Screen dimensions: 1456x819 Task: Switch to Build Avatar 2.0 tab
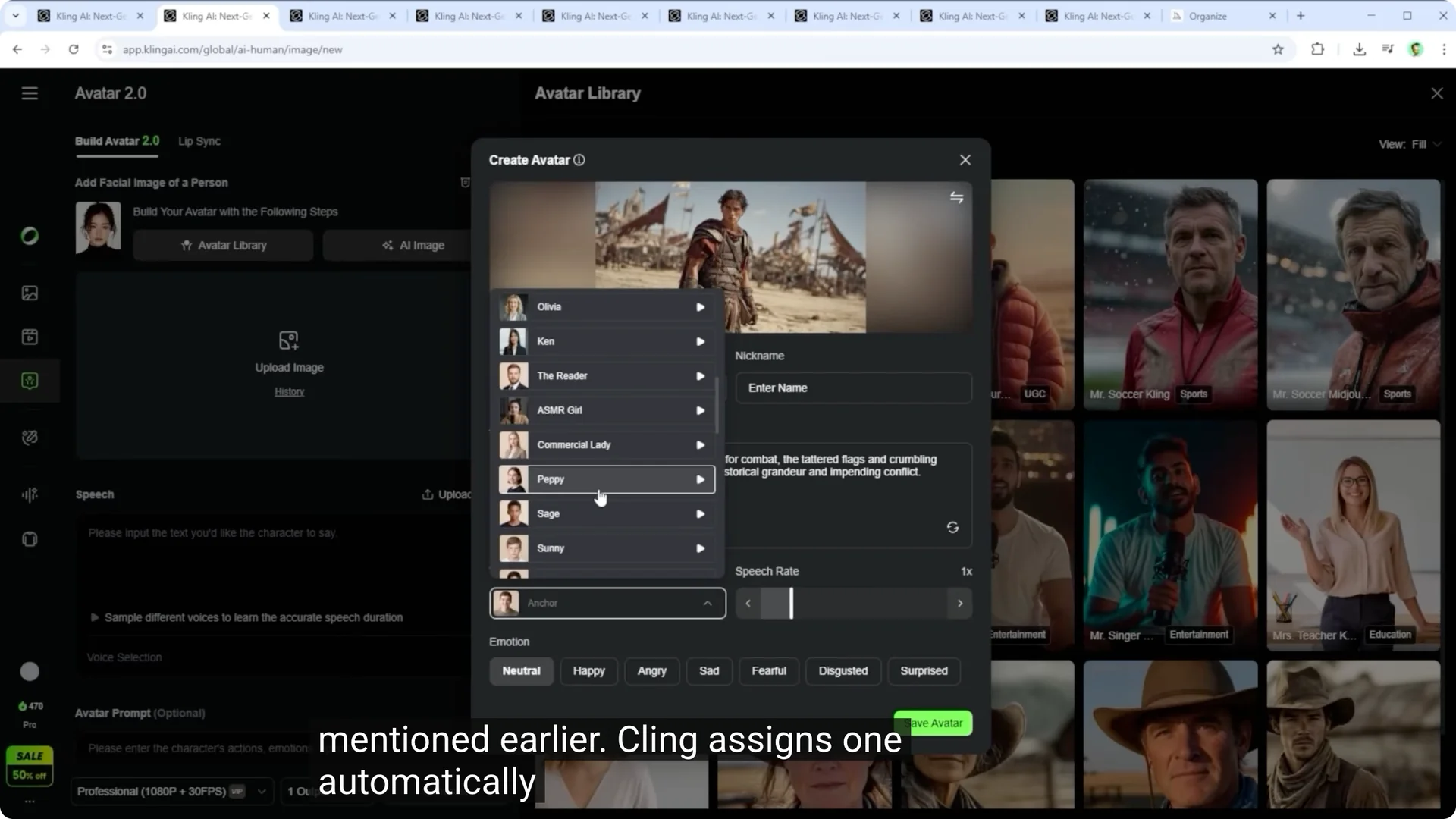coord(117,141)
